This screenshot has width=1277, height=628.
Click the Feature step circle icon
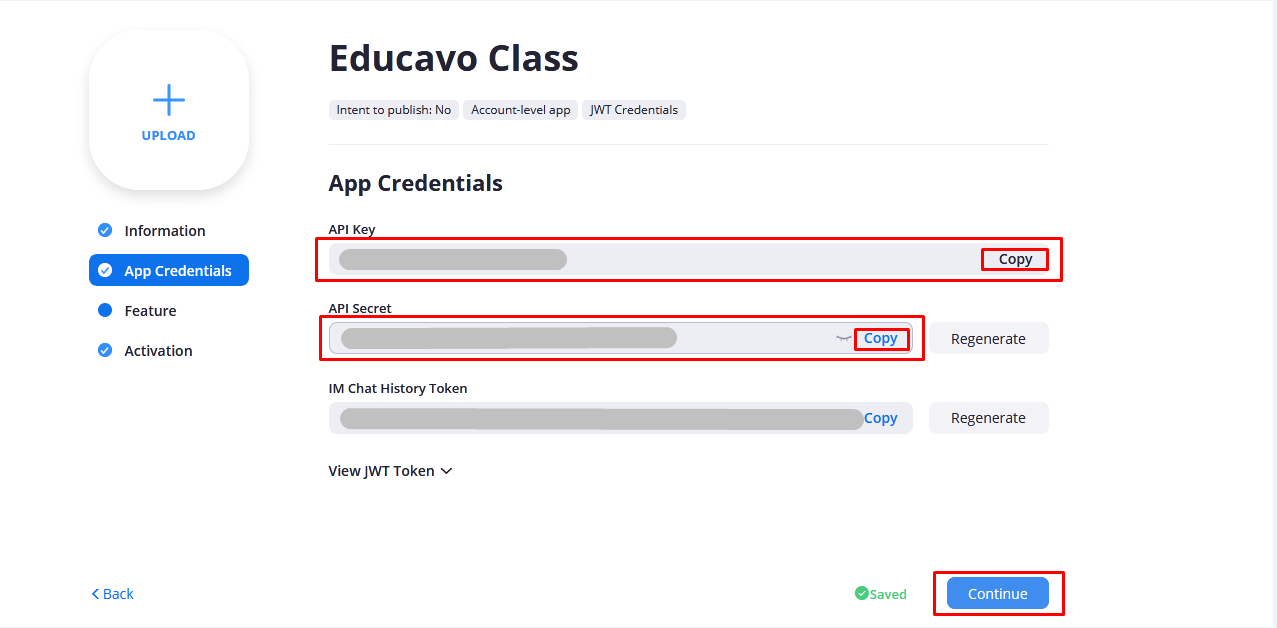[105, 311]
